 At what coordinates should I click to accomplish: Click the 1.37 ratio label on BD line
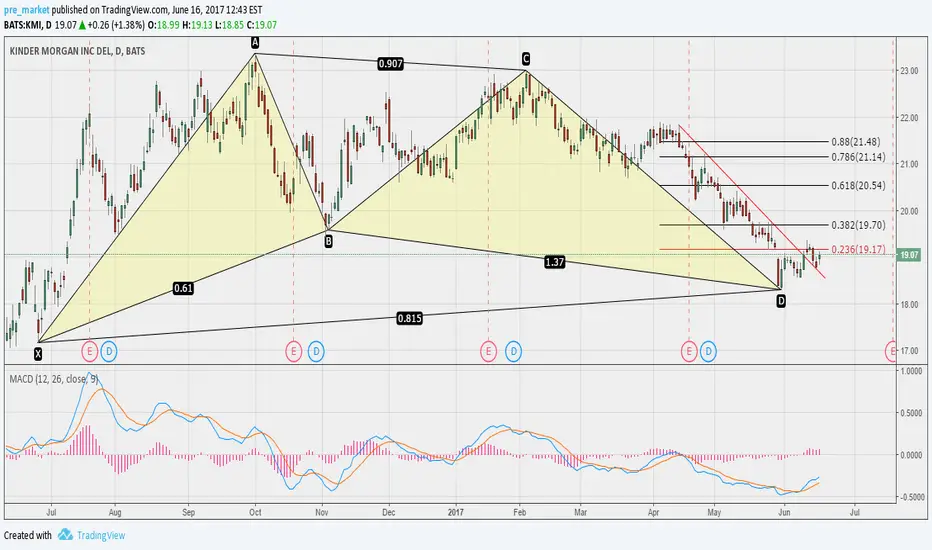pos(555,262)
